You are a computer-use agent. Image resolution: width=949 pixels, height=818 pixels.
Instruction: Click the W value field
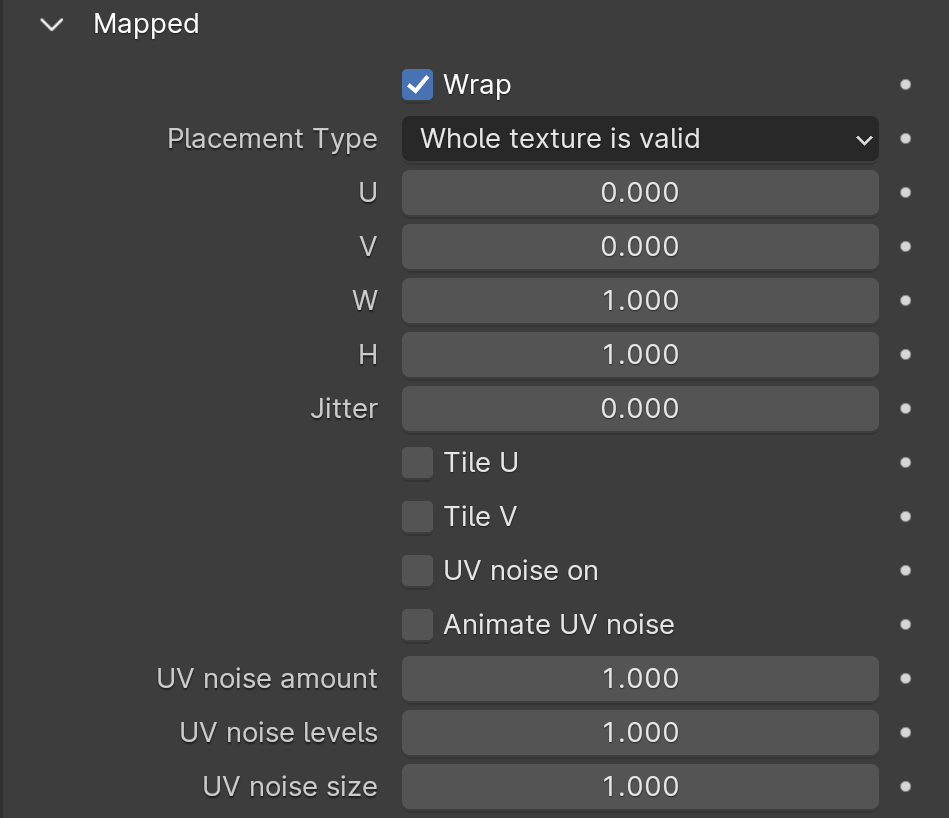tap(640, 301)
